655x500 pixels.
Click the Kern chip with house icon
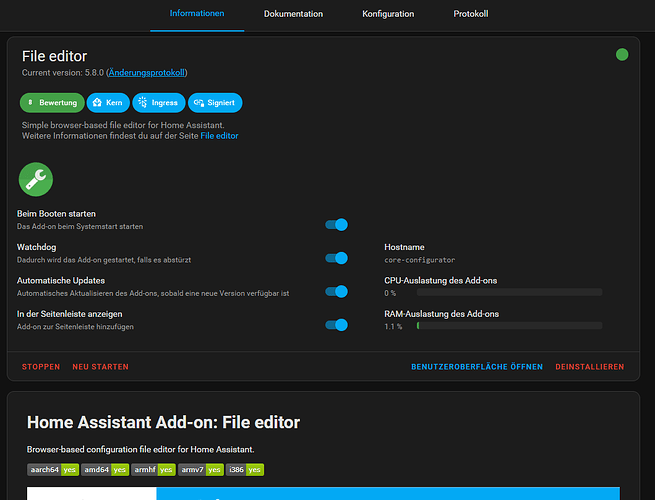click(x=108, y=103)
